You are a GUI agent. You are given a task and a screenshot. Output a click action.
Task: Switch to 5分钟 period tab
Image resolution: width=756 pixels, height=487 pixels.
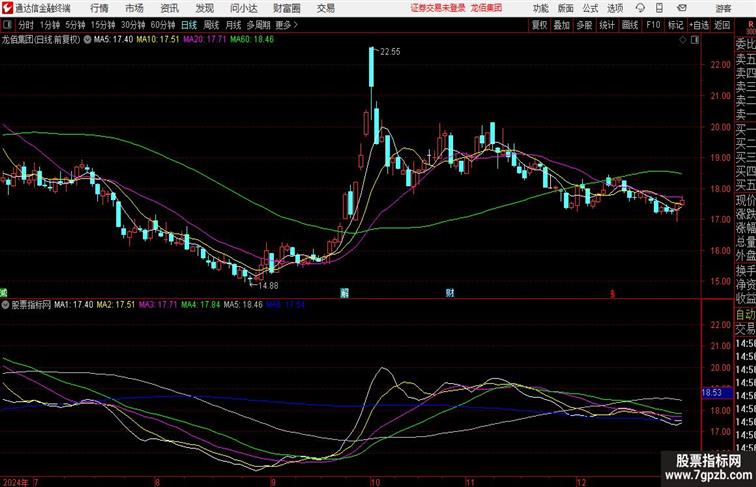click(x=75, y=25)
